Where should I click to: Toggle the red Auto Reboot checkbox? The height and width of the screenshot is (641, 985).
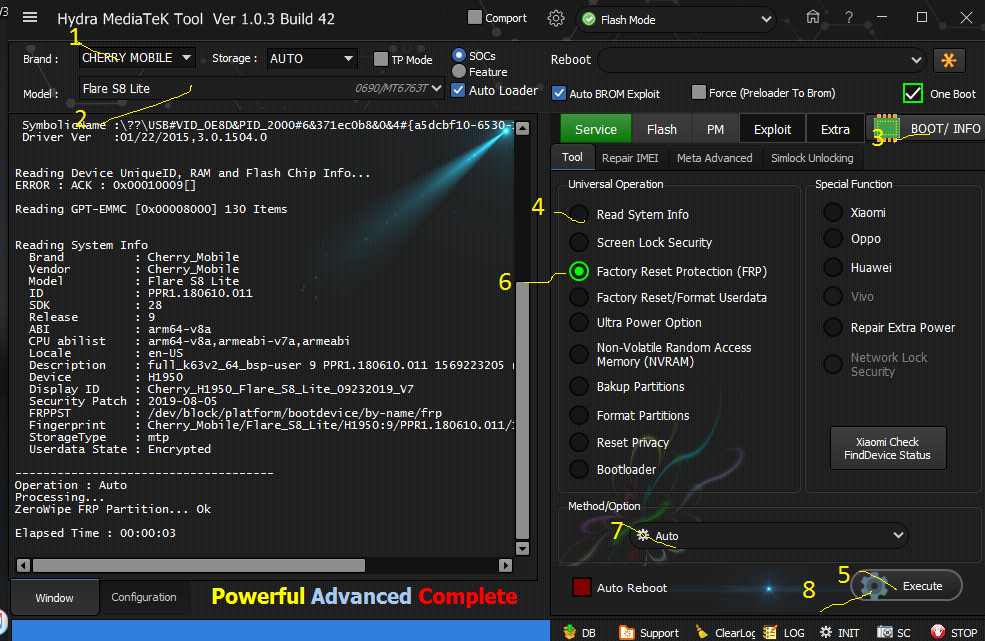tap(582, 587)
